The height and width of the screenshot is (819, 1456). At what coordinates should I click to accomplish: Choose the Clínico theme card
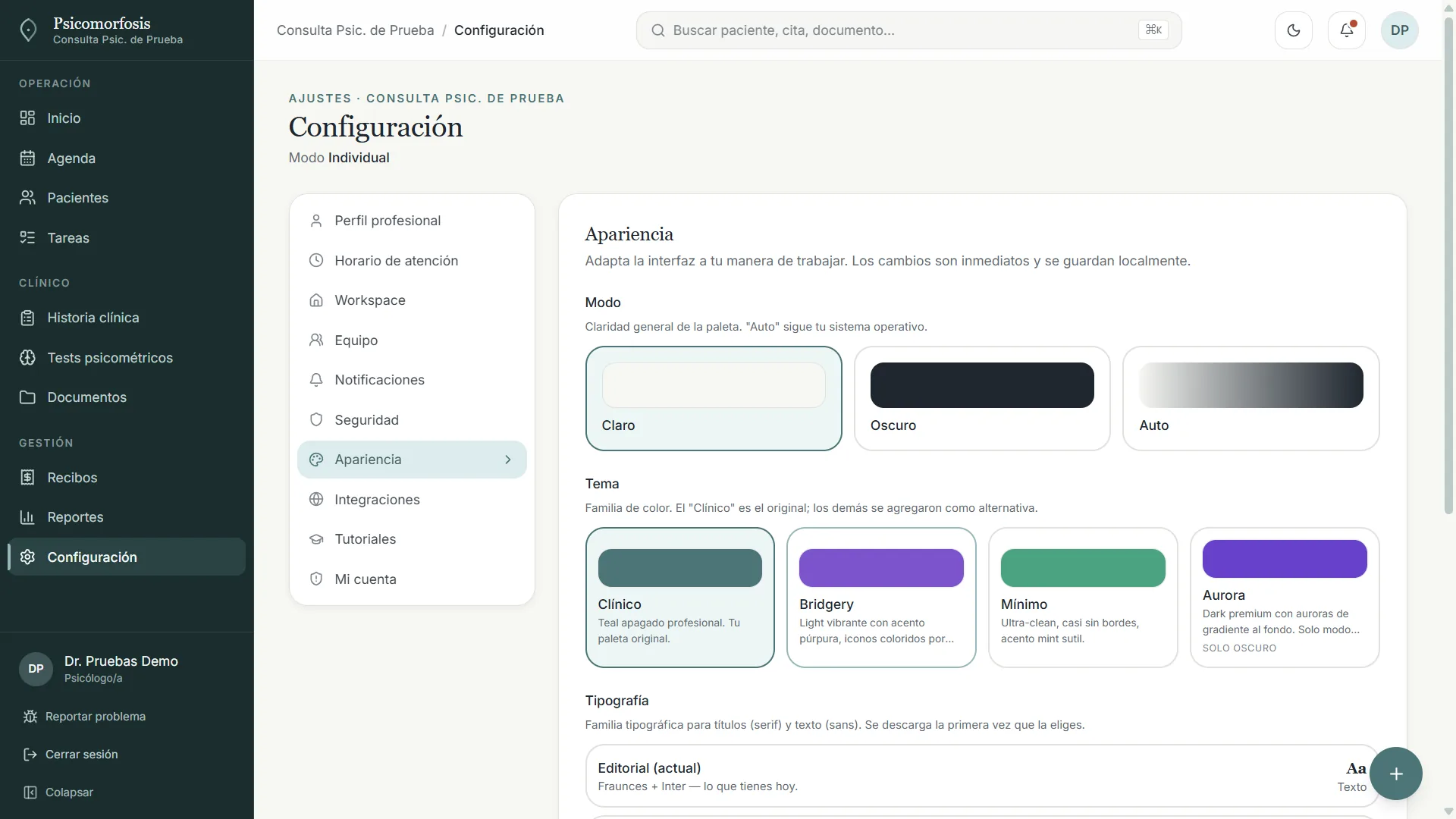[x=679, y=598]
